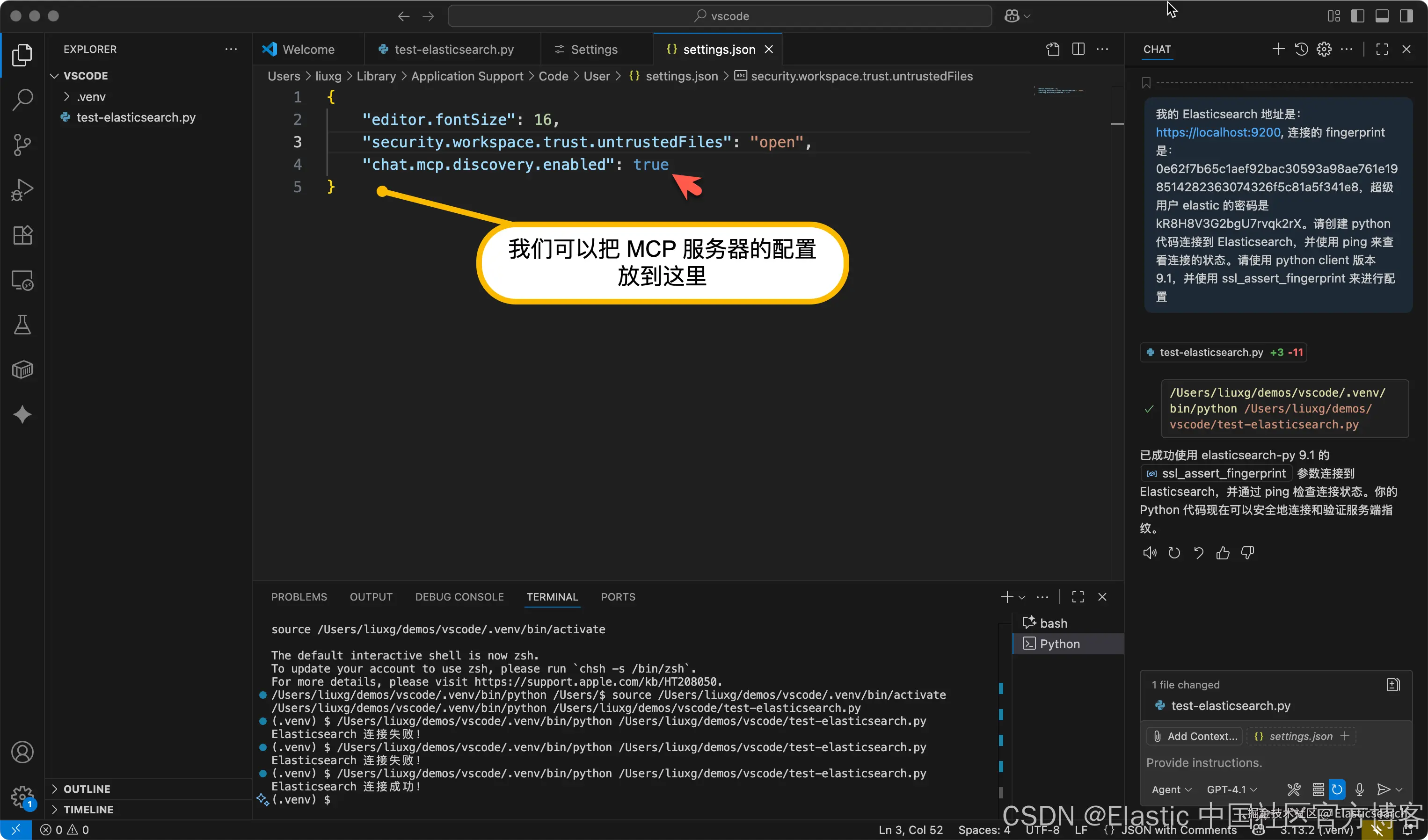Image resolution: width=1428 pixels, height=840 pixels.
Task: Open terminal launch profile dropdown arrow
Action: pyautogui.click(x=1022, y=598)
